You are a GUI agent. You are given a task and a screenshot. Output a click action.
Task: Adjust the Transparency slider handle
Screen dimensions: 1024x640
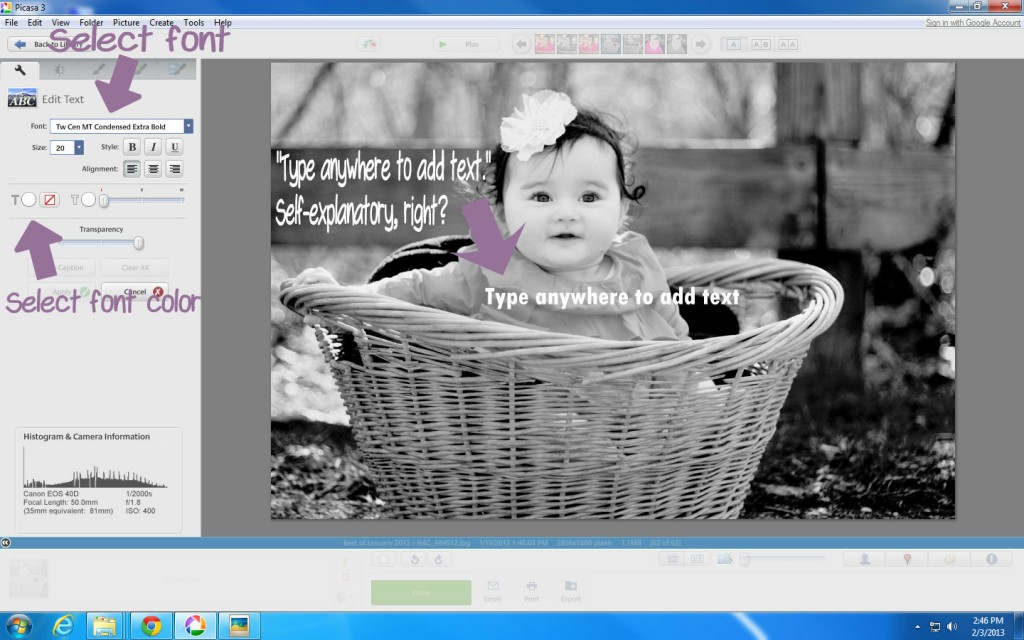(138, 243)
